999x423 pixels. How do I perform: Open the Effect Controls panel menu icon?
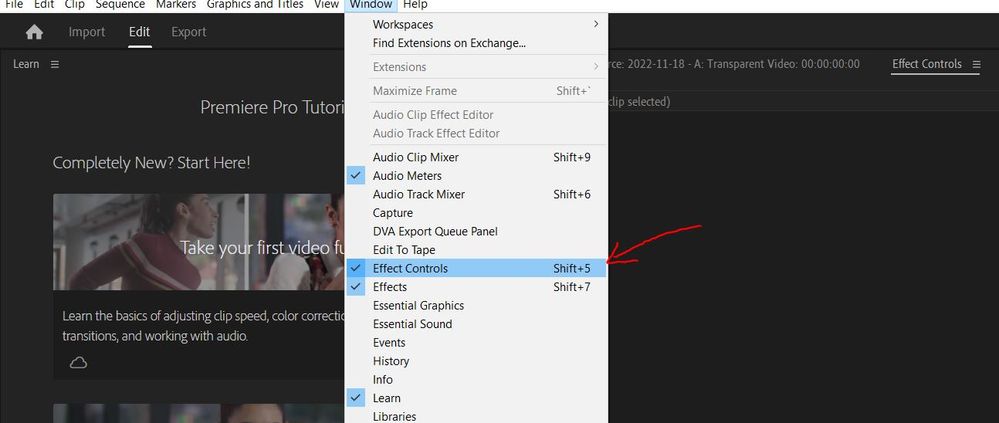[976, 64]
